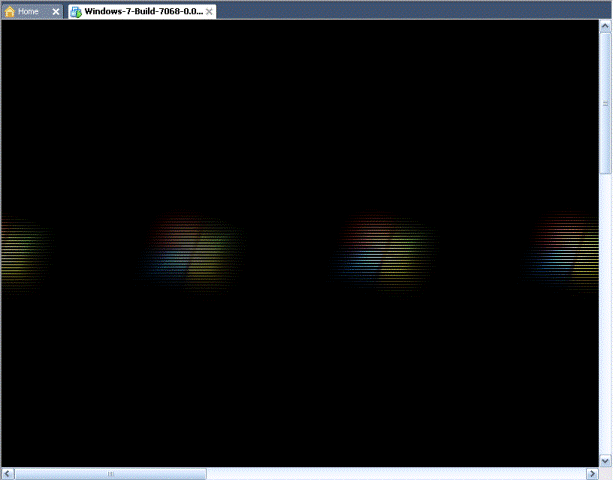The image size is (613, 480).
Task: Click inside the black VM display
Action: 300,243
